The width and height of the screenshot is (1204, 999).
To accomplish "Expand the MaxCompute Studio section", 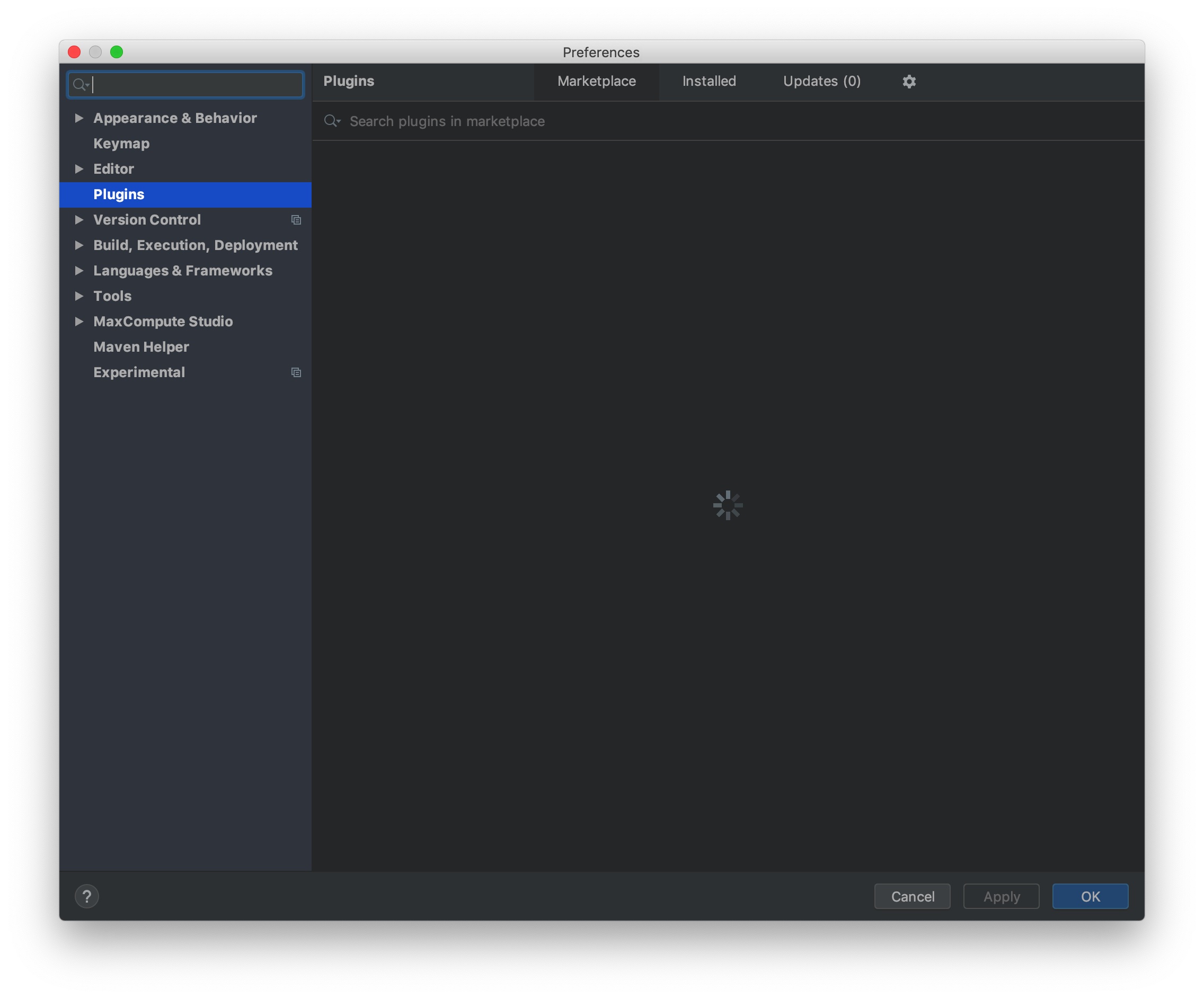I will 79,322.
